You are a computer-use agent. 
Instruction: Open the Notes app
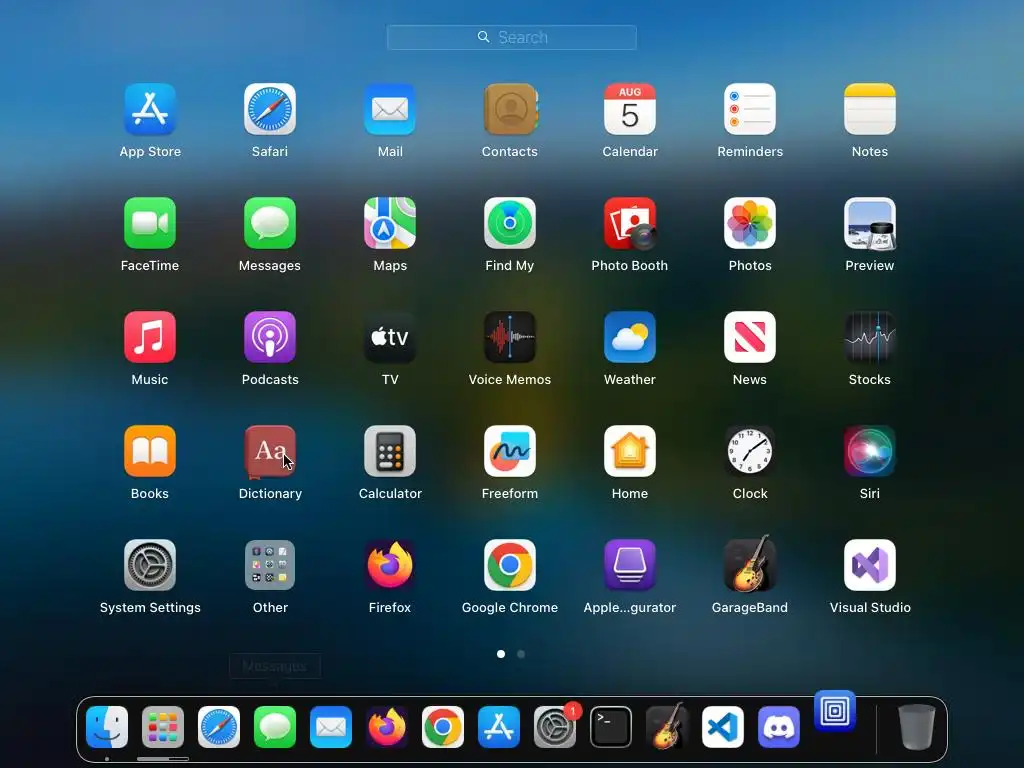870,109
